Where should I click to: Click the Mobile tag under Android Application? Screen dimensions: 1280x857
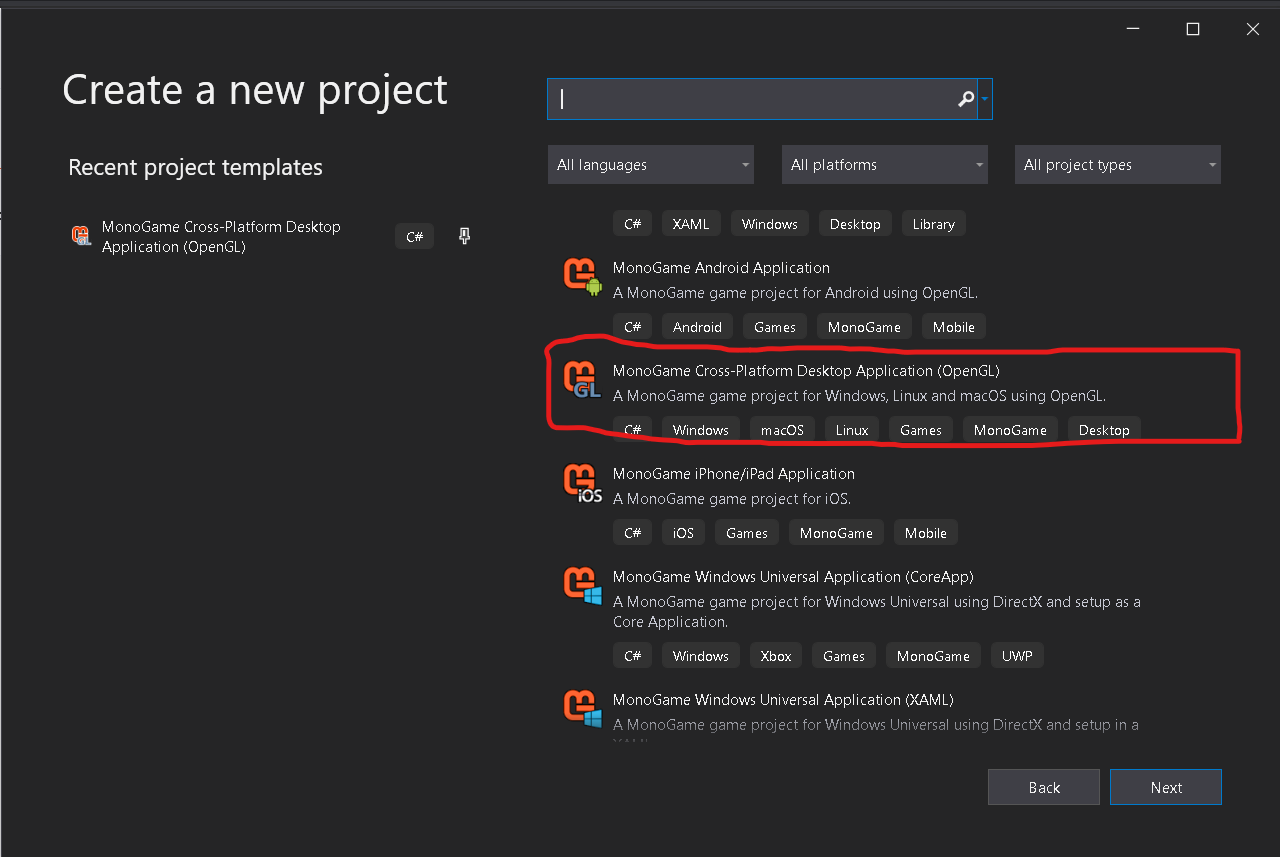coord(954,327)
